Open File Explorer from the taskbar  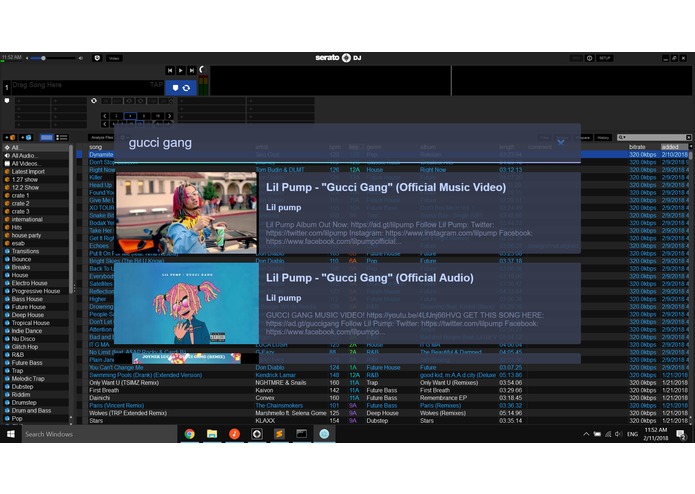[212, 434]
